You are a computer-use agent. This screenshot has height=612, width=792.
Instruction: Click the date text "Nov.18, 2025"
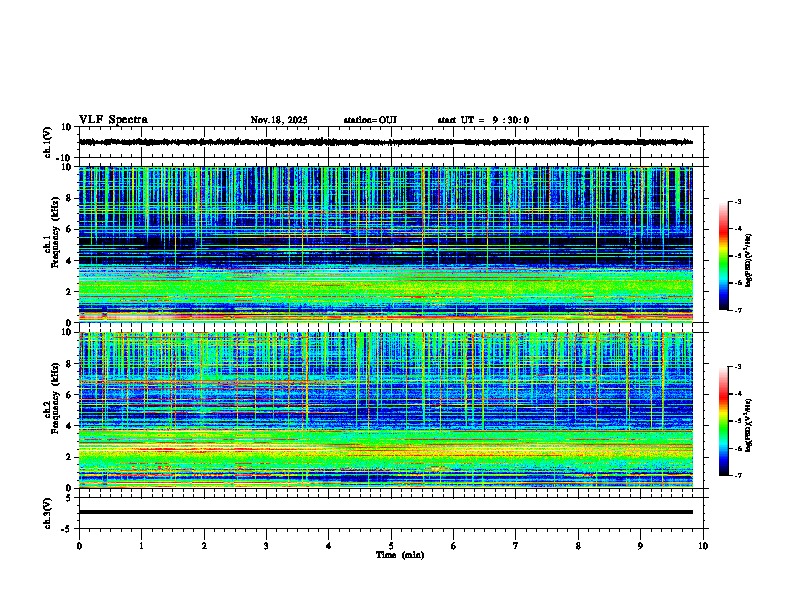pos(279,120)
